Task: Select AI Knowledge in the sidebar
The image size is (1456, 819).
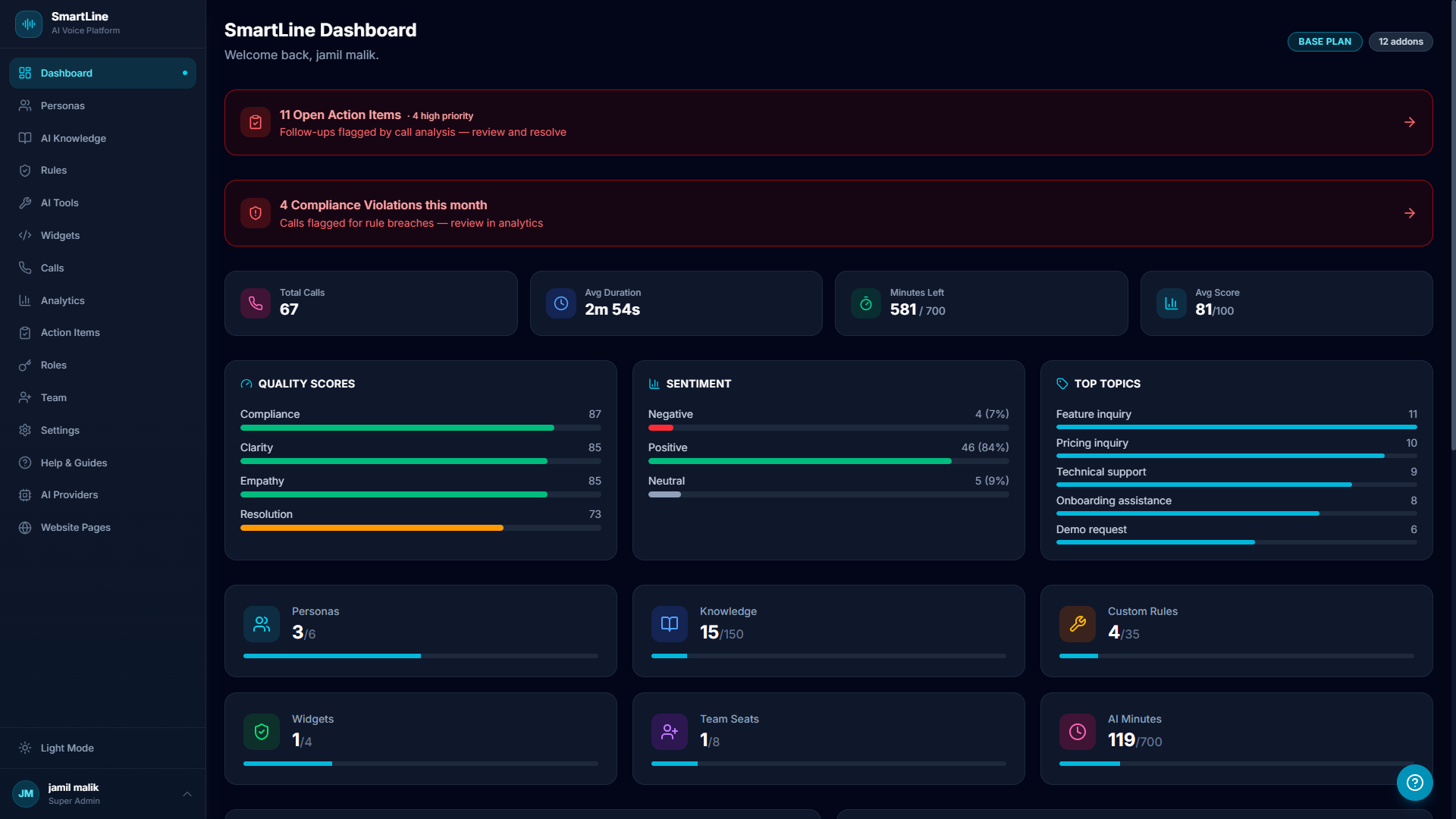Action: coord(73,138)
